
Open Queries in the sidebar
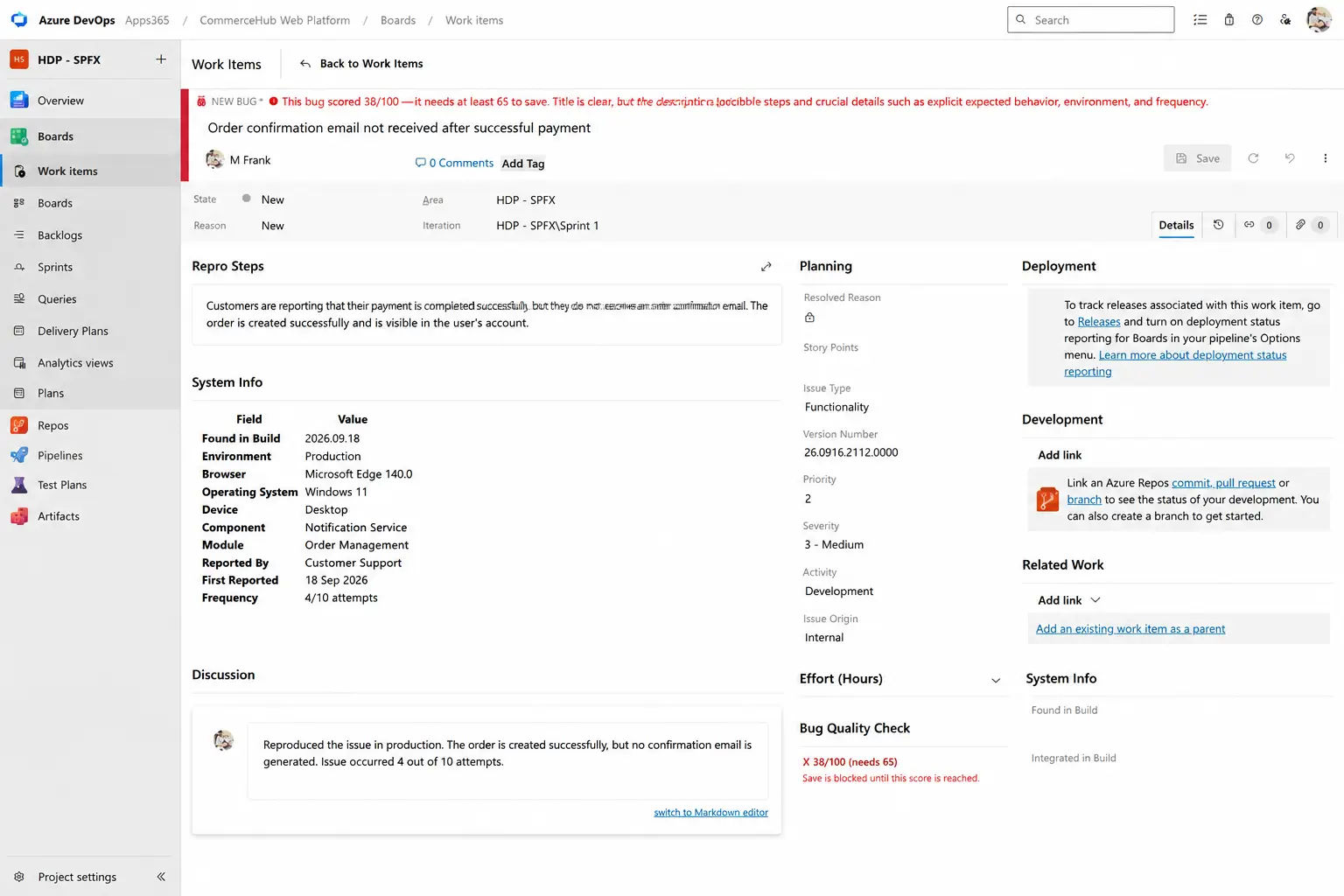[90, 299]
